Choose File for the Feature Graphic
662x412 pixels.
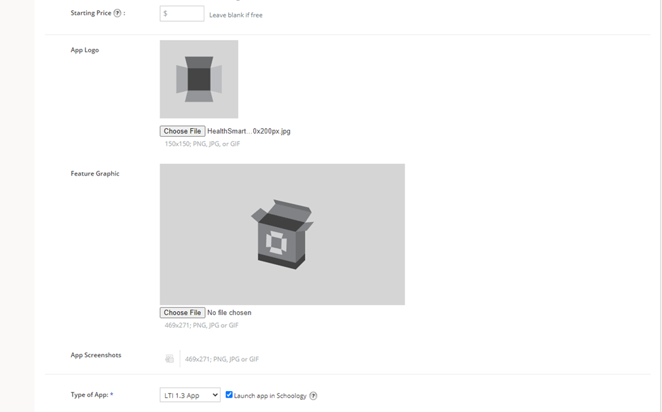pos(182,313)
